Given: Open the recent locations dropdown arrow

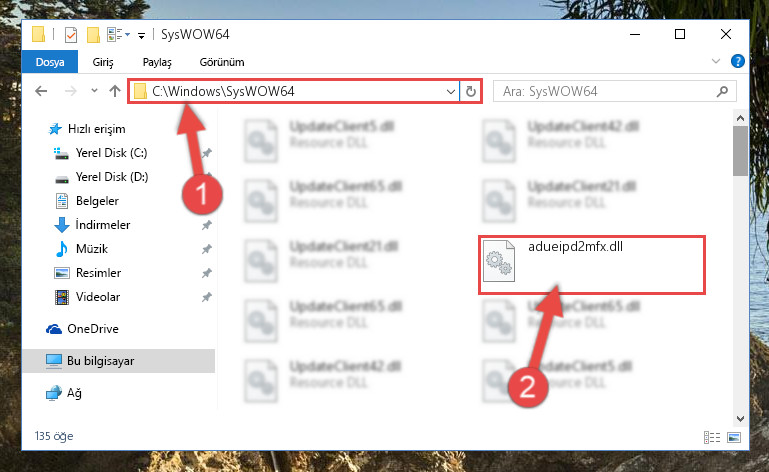Looking at the screenshot, I should (x=94, y=91).
